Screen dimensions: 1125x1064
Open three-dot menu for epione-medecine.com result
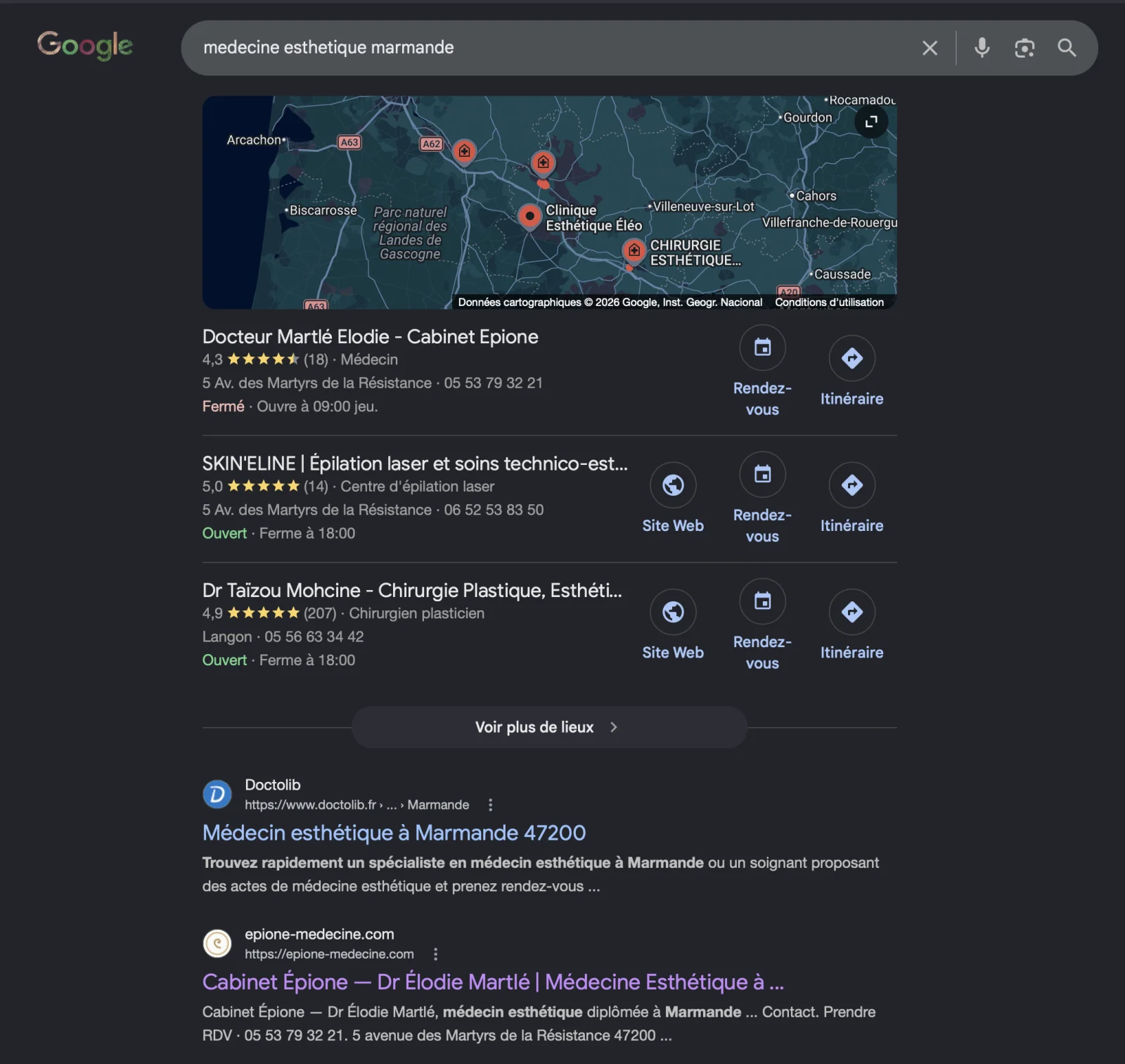[435, 954]
